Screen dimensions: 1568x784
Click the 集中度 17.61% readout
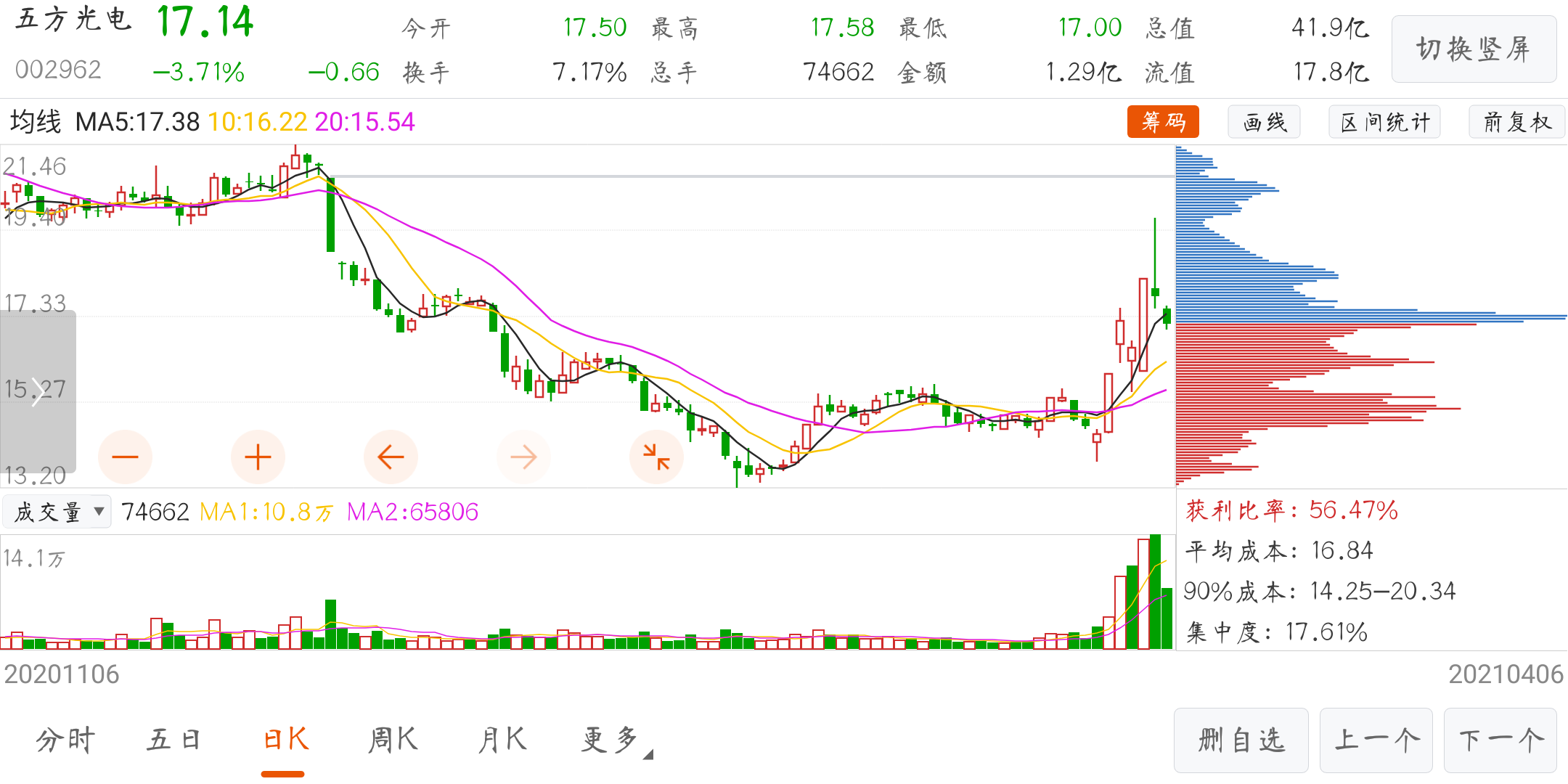pos(1276,632)
